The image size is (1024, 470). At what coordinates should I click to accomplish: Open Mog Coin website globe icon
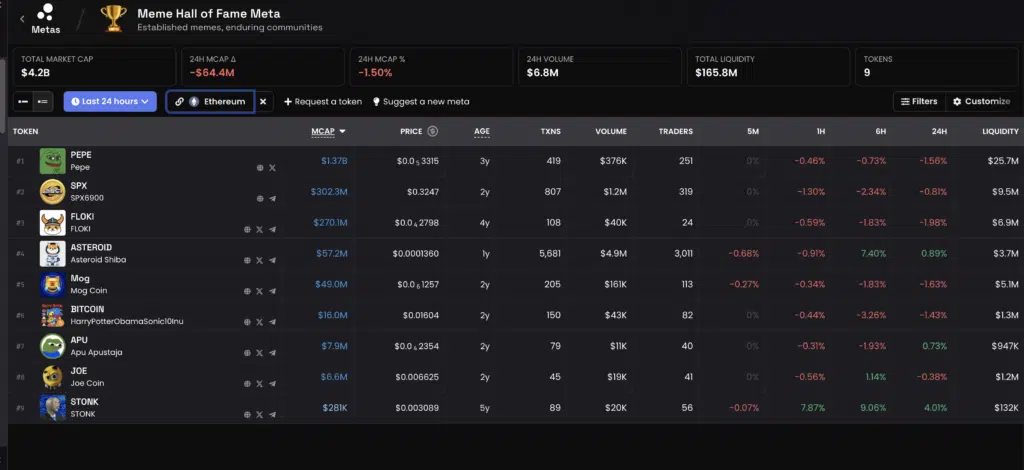click(248, 291)
